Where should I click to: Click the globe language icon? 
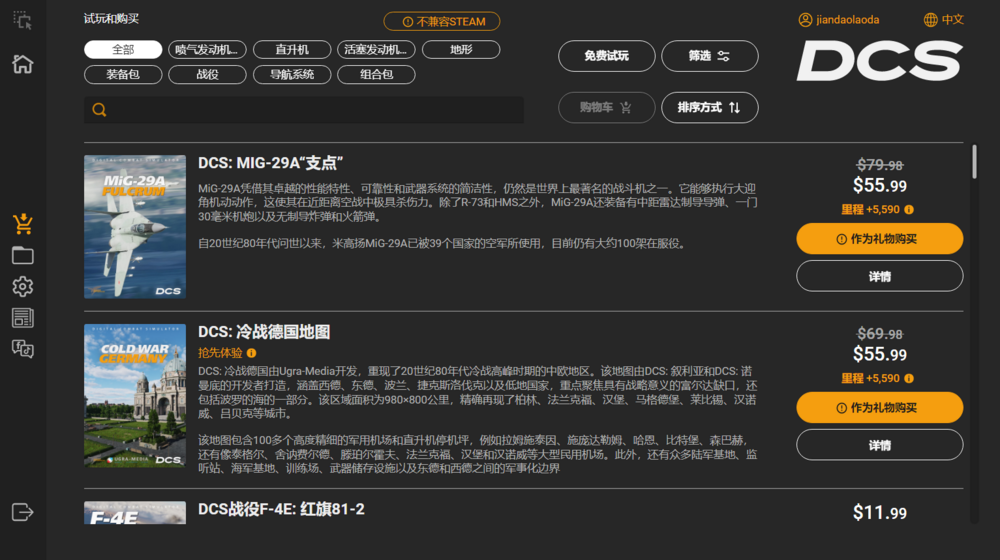pyautogui.click(x=930, y=20)
